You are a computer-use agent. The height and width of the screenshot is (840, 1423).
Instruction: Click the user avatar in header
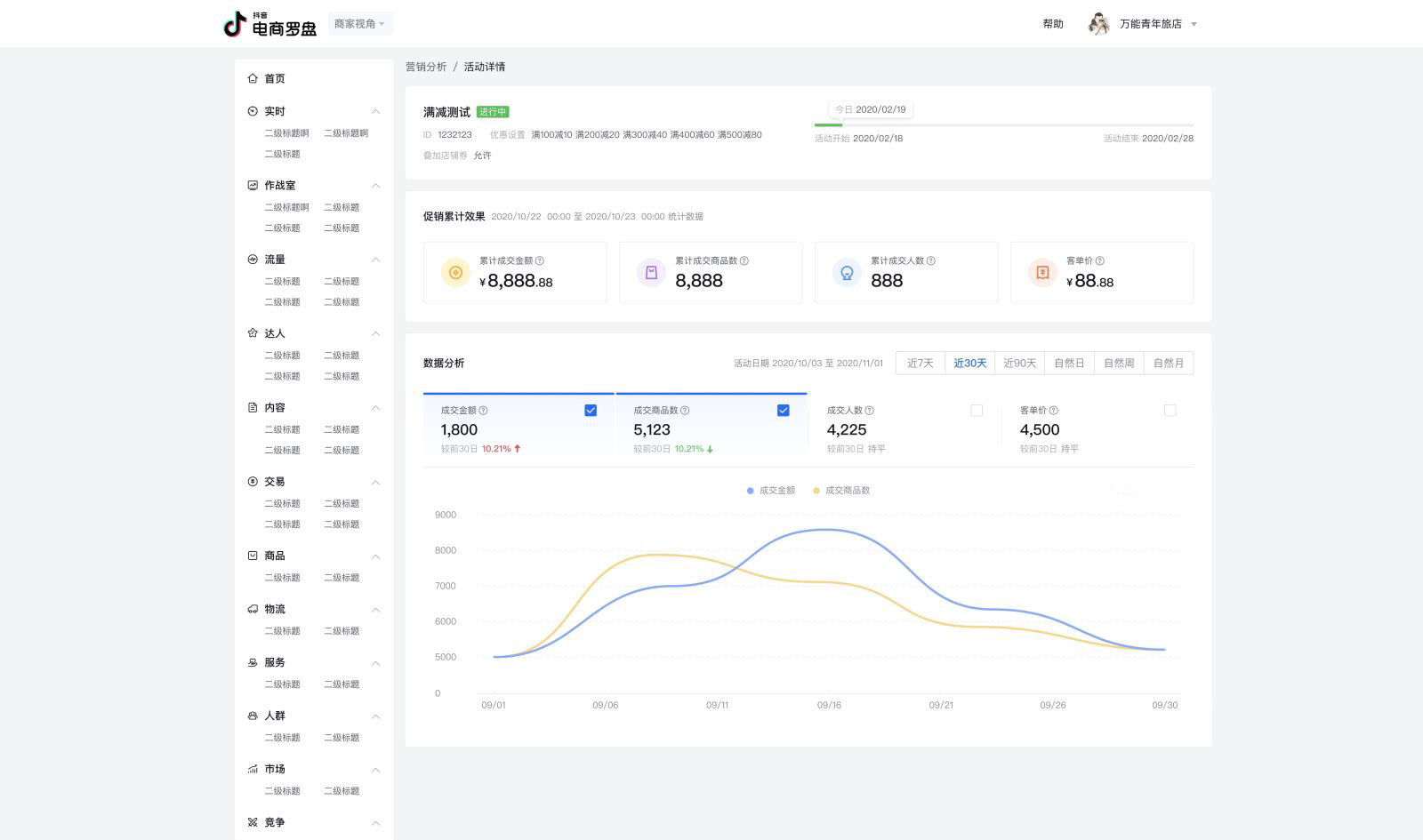click(x=1099, y=24)
